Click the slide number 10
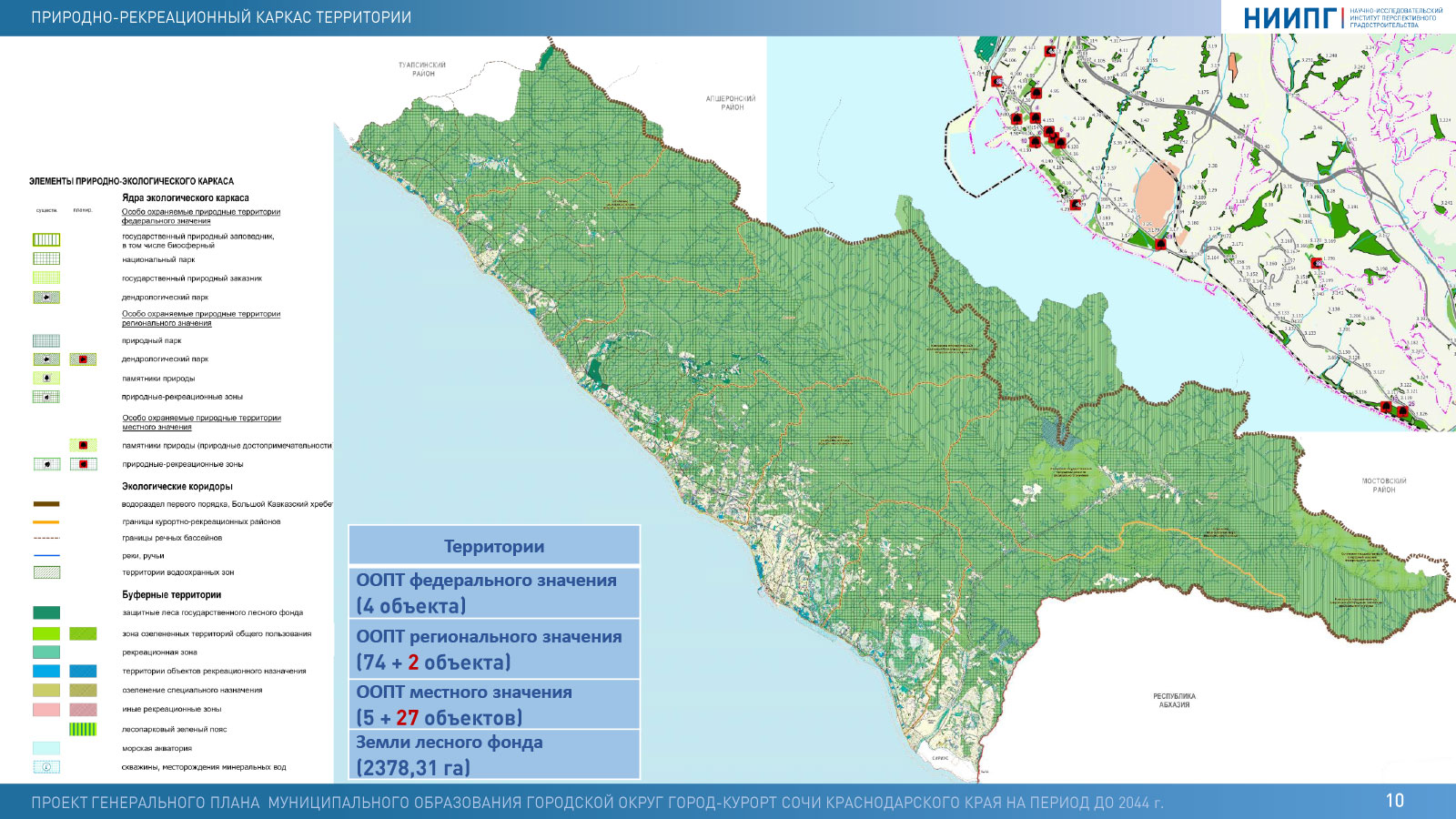This screenshot has height=819, width=1456. click(x=1395, y=801)
